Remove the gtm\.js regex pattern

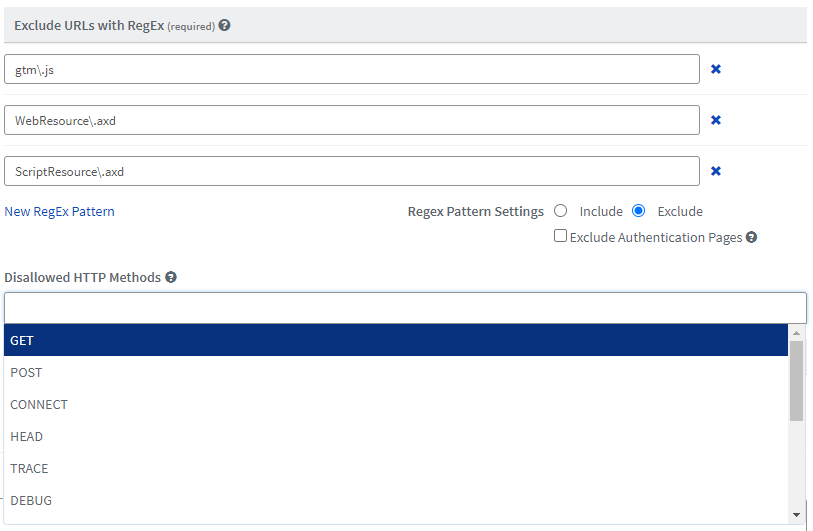click(x=716, y=69)
